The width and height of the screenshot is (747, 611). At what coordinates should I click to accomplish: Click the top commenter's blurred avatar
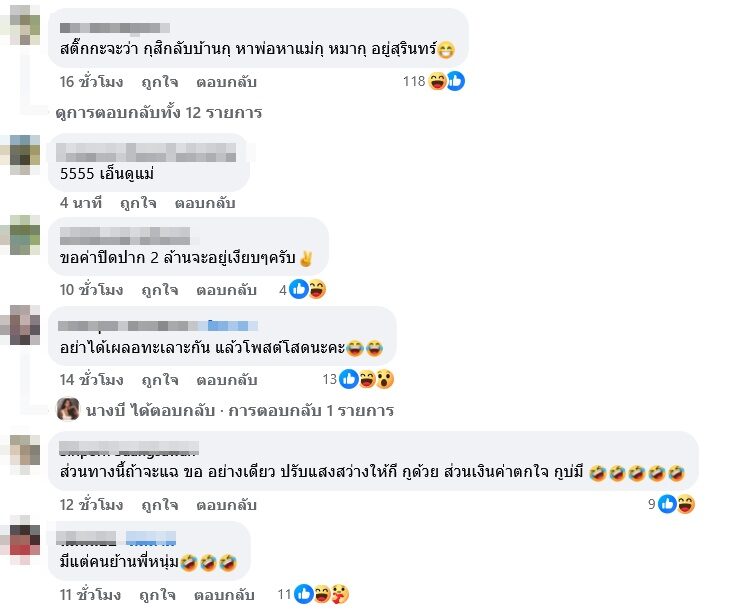pyautogui.click(x=20, y=24)
